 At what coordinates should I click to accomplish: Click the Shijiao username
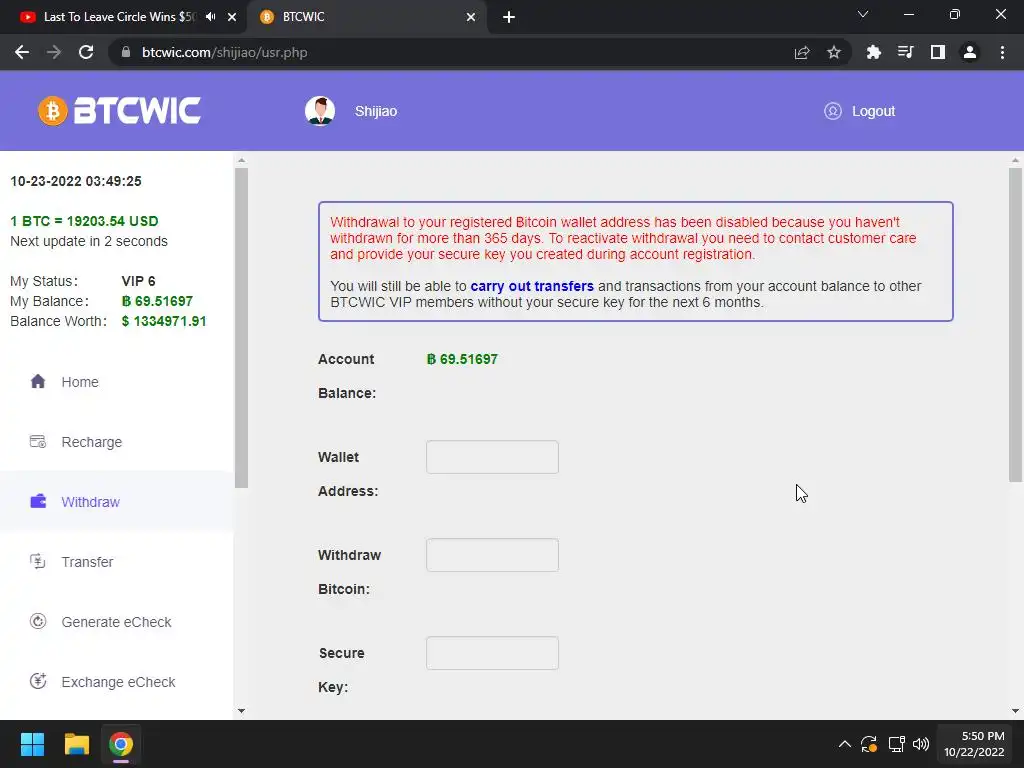tap(376, 111)
